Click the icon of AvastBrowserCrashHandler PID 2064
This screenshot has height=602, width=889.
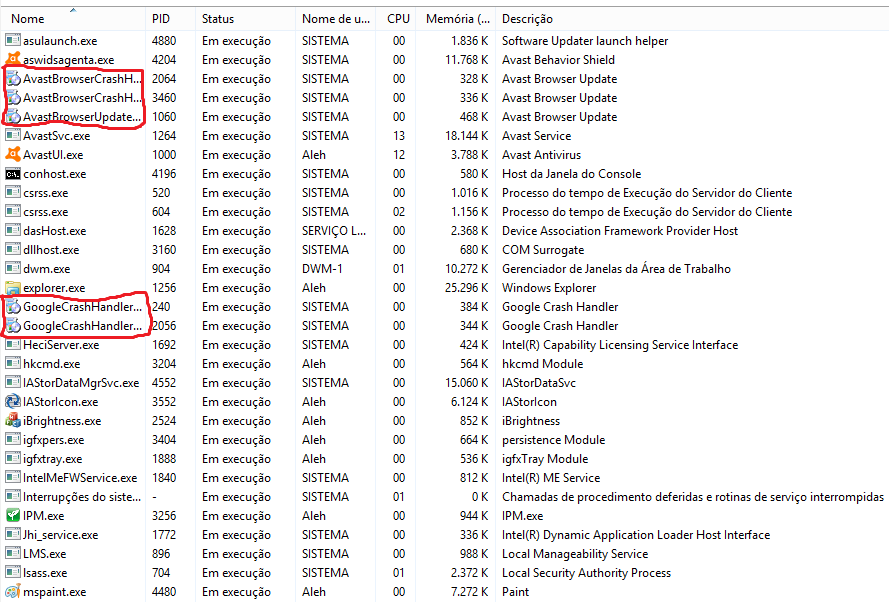pyautogui.click(x=12, y=78)
